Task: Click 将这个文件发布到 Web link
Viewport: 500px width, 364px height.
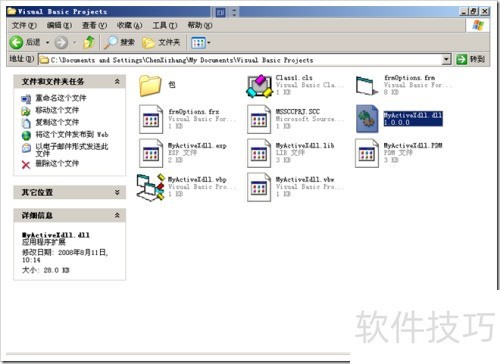Action: [72, 134]
